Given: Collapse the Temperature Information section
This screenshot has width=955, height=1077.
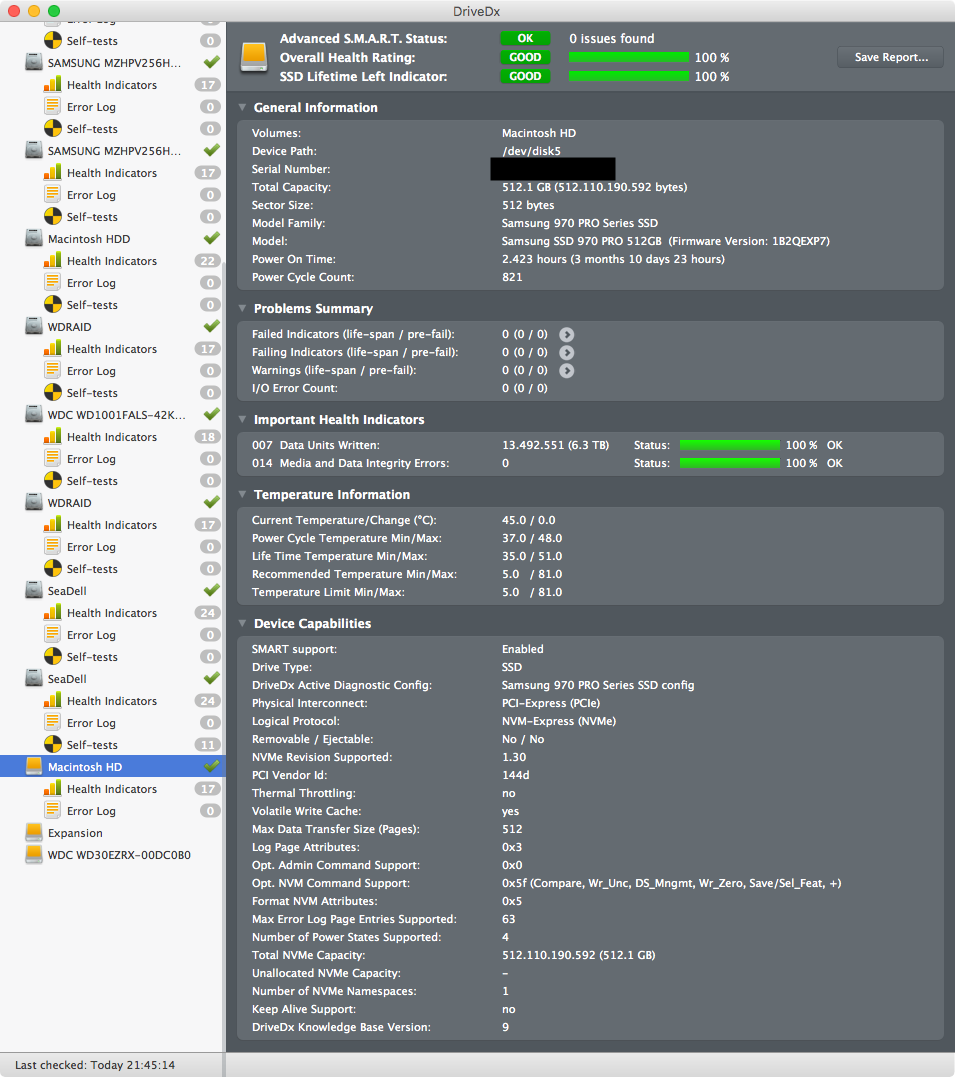Looking at the screenshot, I should (x=242, y=495).
